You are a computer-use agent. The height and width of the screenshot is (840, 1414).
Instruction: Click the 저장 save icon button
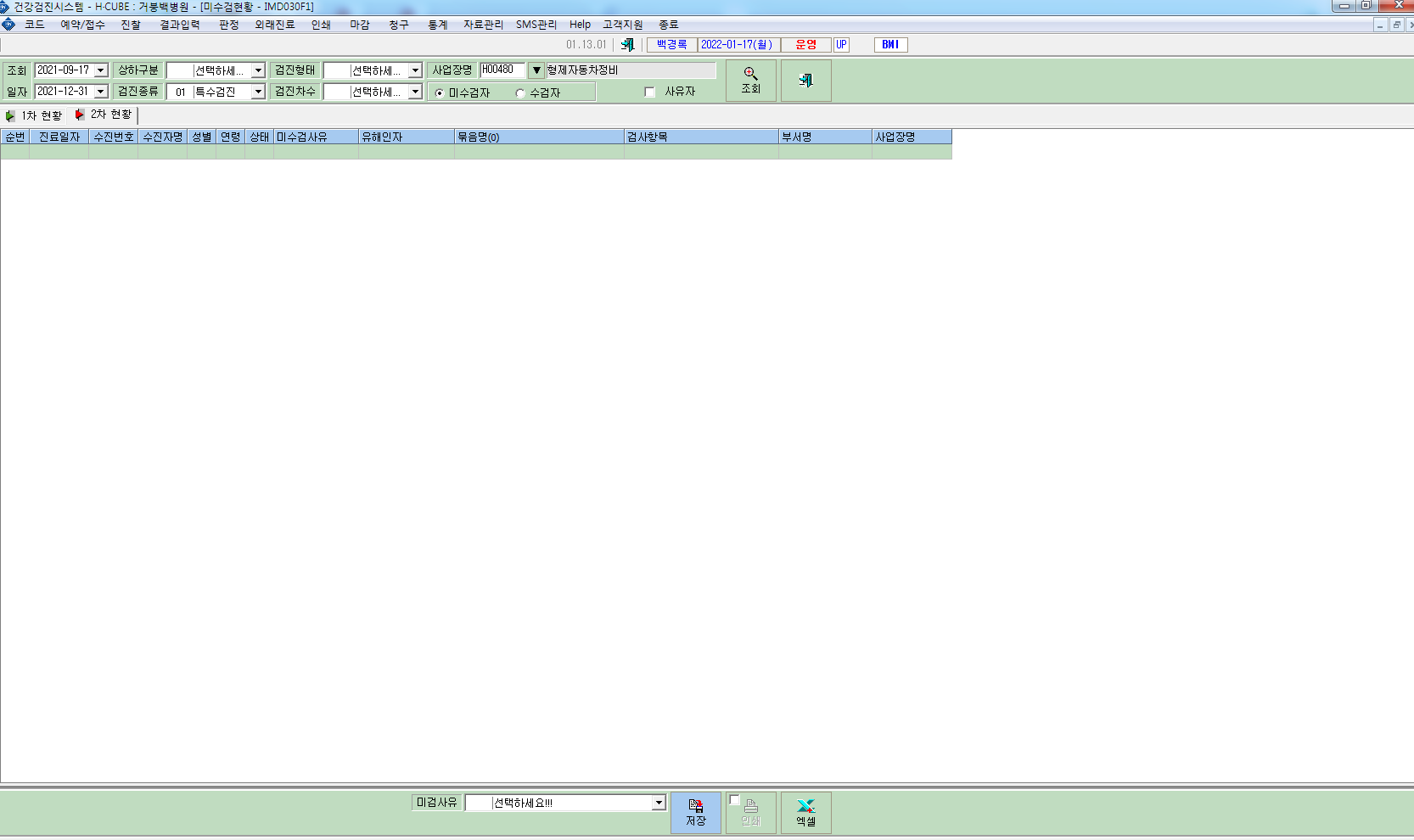pos(696,813)
